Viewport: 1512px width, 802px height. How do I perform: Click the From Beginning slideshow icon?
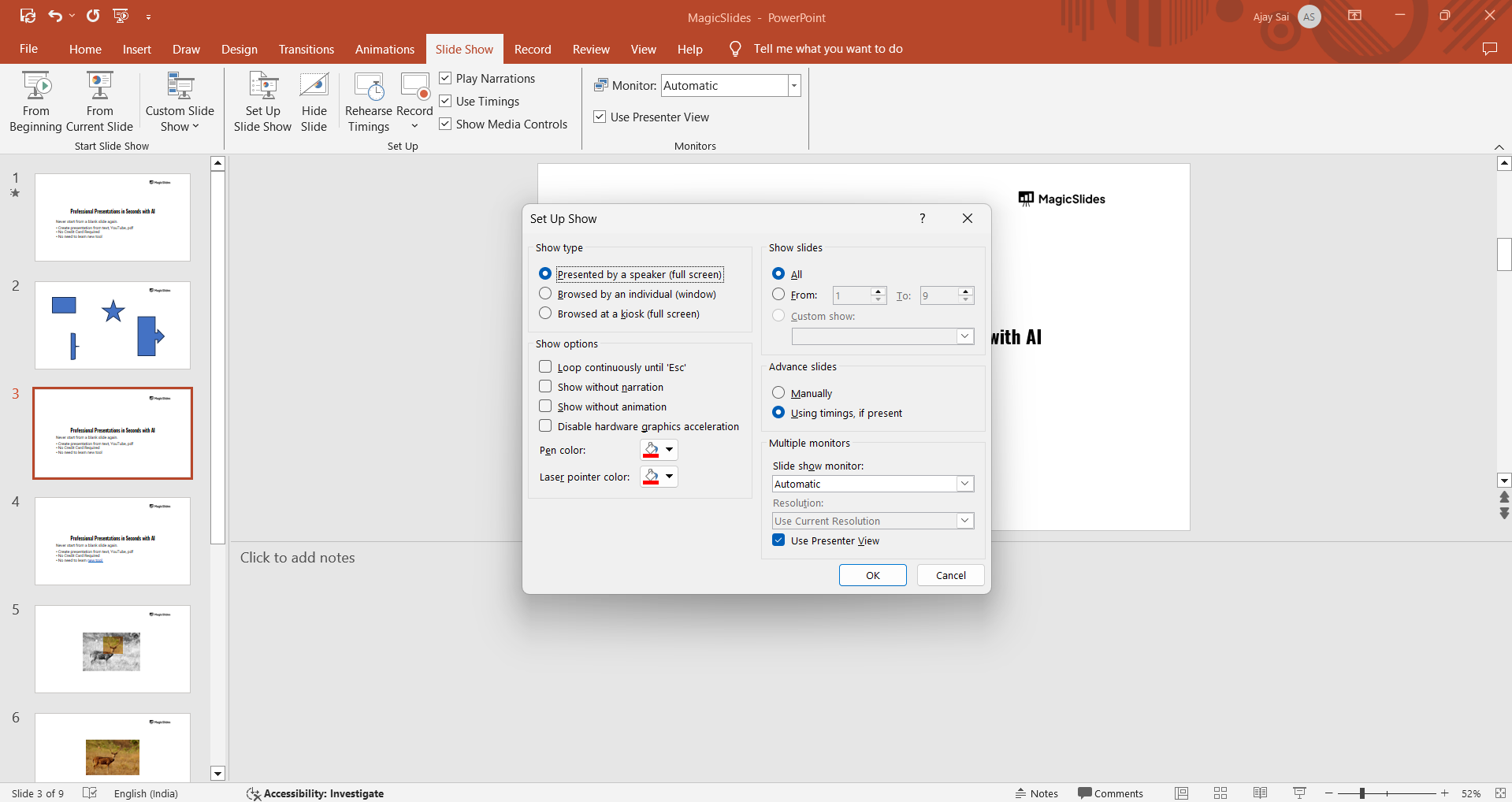pyautogui.click(x=36, y=86)
